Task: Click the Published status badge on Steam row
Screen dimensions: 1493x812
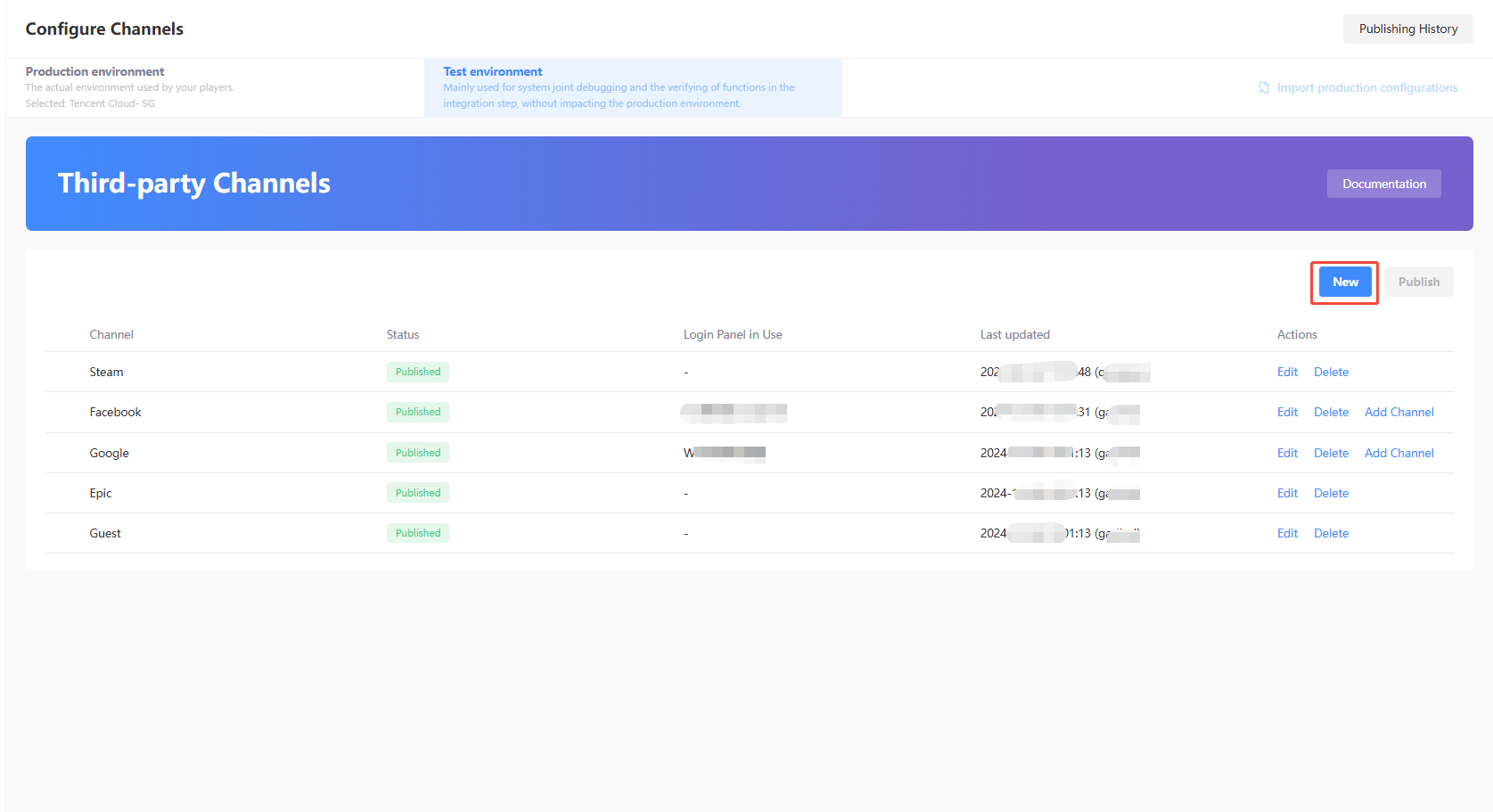Action: coord(417,372)
